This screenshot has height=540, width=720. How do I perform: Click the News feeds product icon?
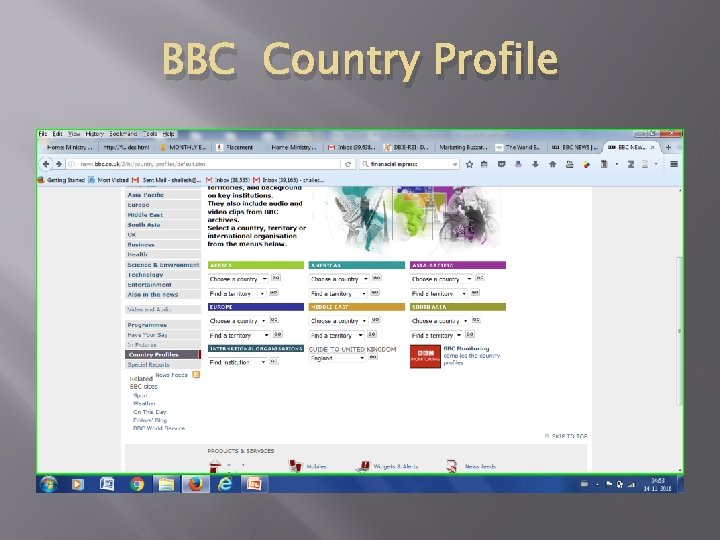[x=452, y=466]
